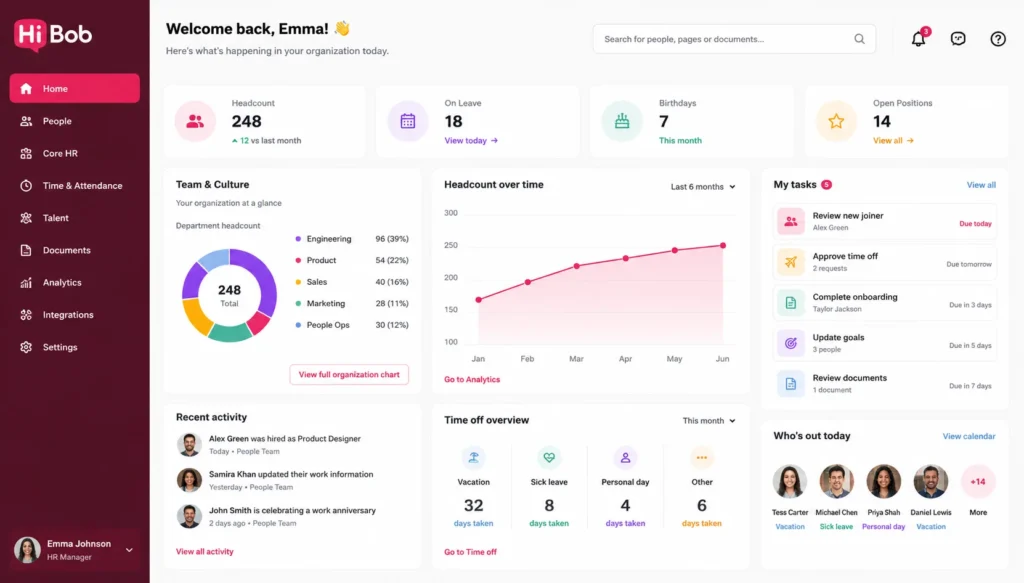Follow the Go to Time off link
The width and height of the screenshot is (1024, 583).
470,552
